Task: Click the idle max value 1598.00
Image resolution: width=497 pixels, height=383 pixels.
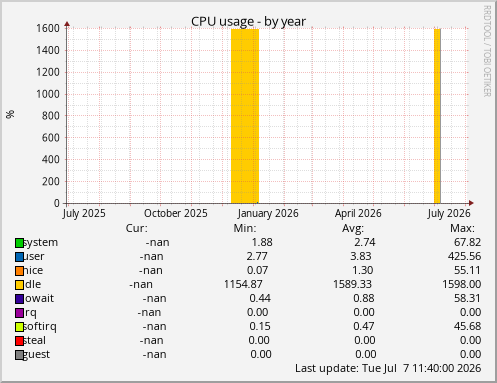Action: (462, 284)
